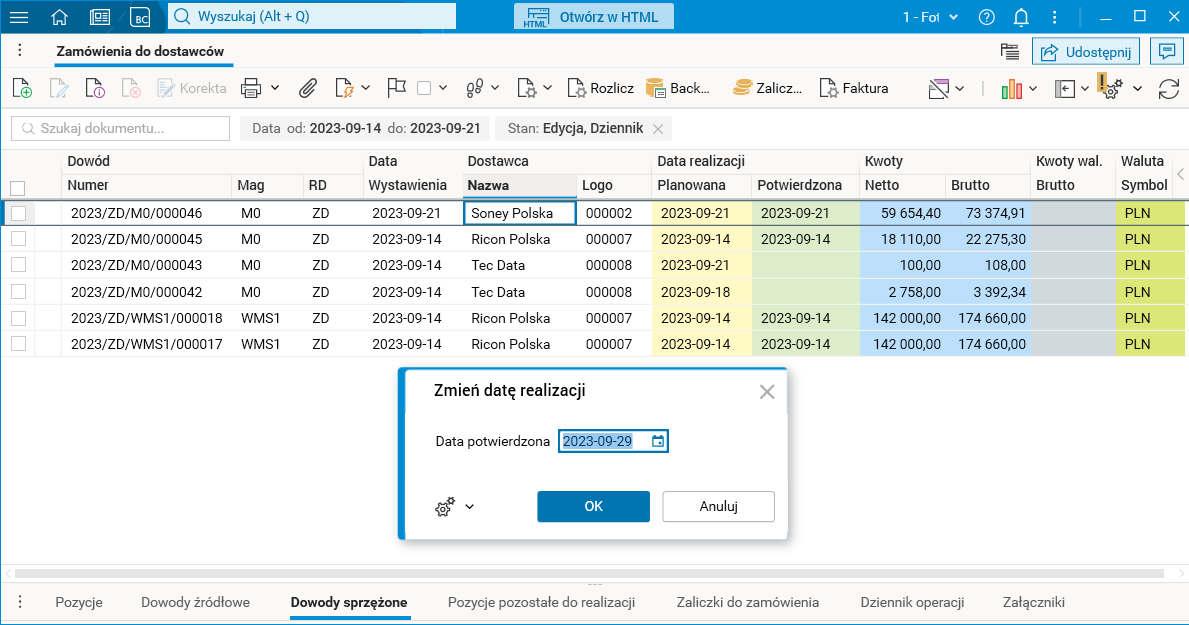Open the Dziennik operacji tab
The height and width of the screenshot is (625, 1189).
[x=912, y=602]
